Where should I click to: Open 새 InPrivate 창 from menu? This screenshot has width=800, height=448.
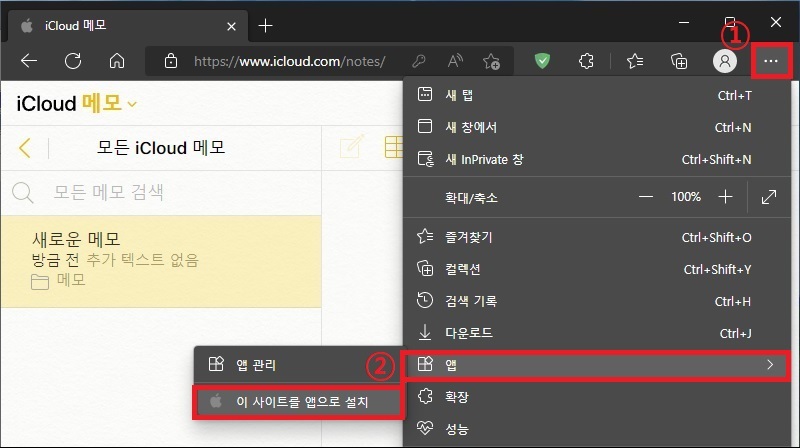tap(597, 159)
